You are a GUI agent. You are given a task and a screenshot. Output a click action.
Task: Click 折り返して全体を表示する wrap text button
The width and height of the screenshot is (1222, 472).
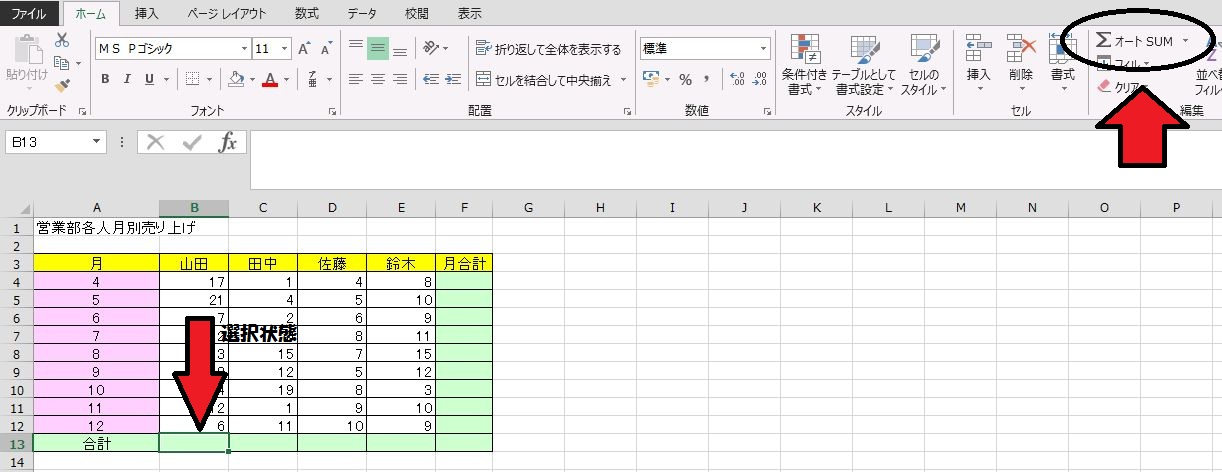(548, 49)
